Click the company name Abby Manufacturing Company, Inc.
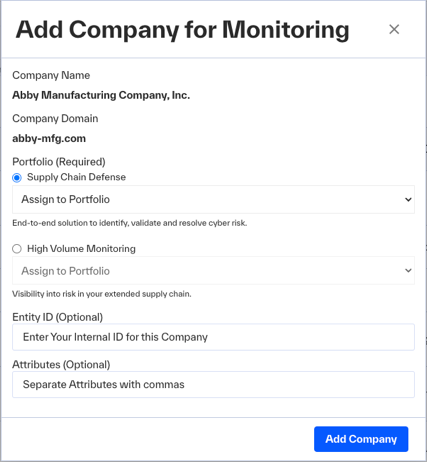Viewport: 427px width, 462px height. click(x=101, y=95)
